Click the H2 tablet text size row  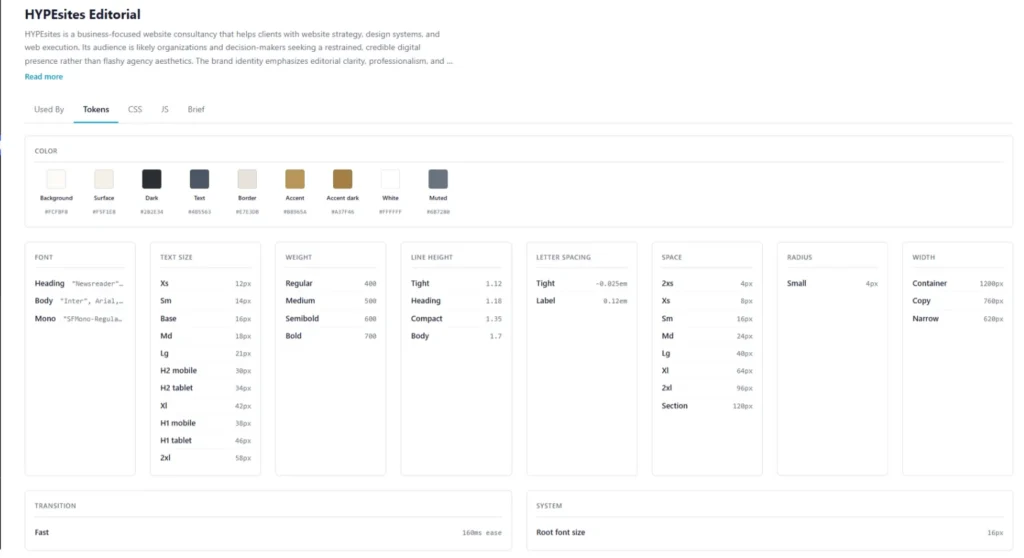205,388
